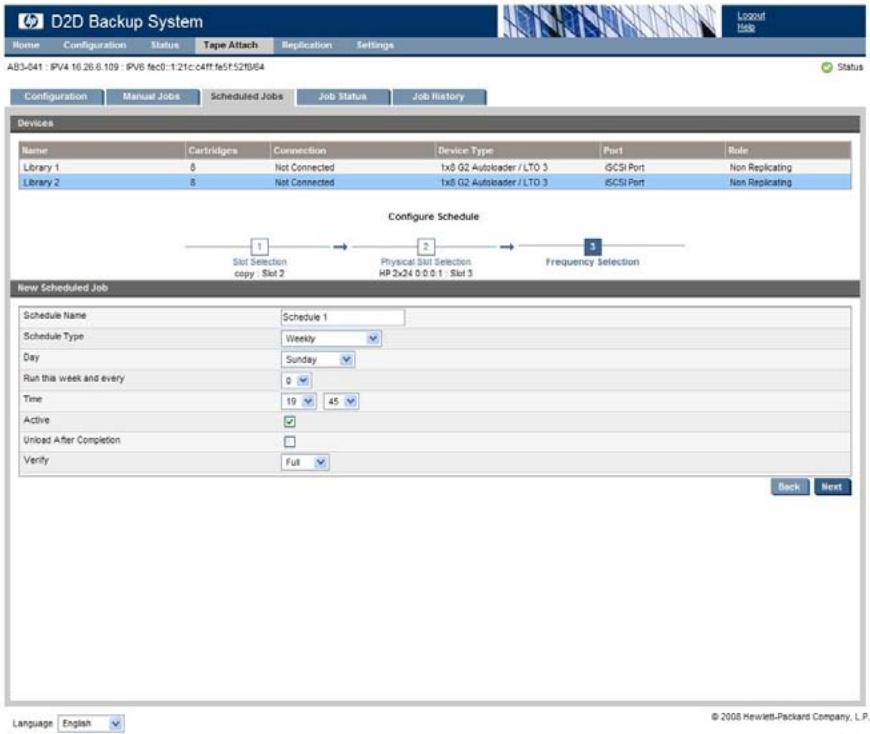
Task: Click the Connection column header
Action: 353,150
